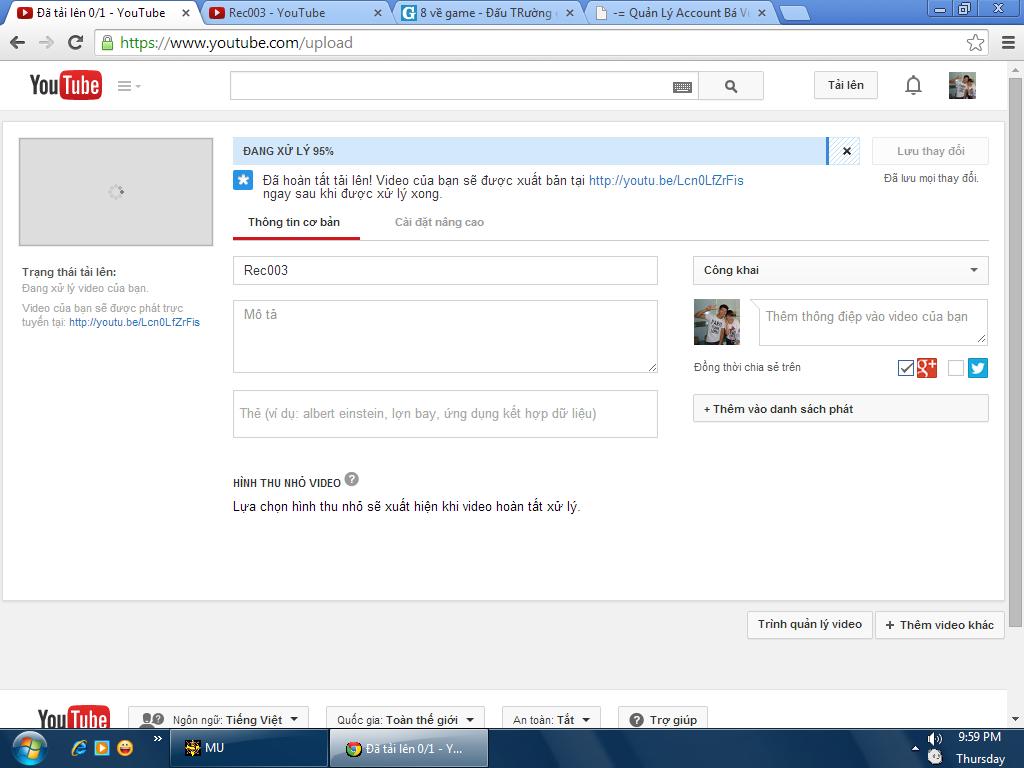Open the Chrome menu icon
The height and width of the screenshot is (768, 1024).
point(1008,42)
